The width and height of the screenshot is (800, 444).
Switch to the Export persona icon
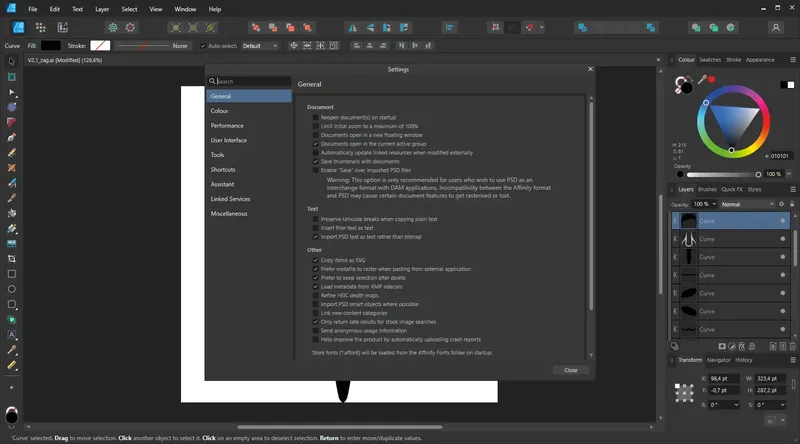coord(62,28)
